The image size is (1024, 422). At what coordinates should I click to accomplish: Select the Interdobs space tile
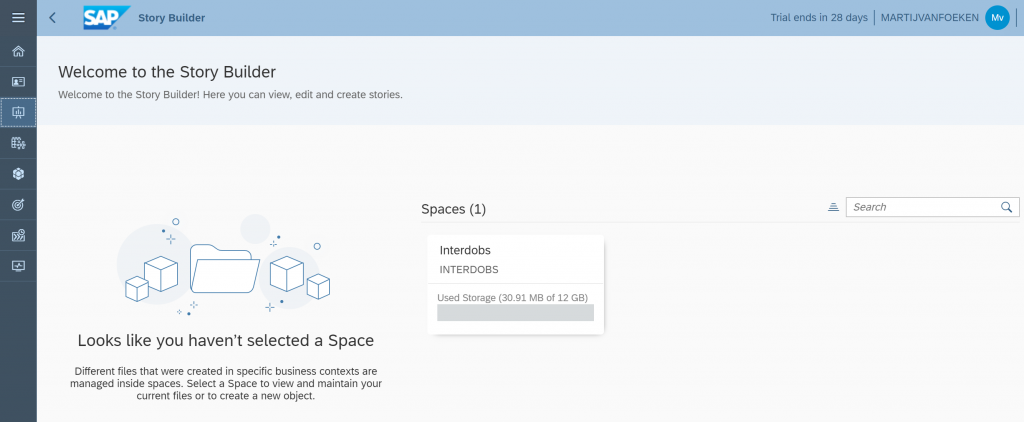click(516, 285)
